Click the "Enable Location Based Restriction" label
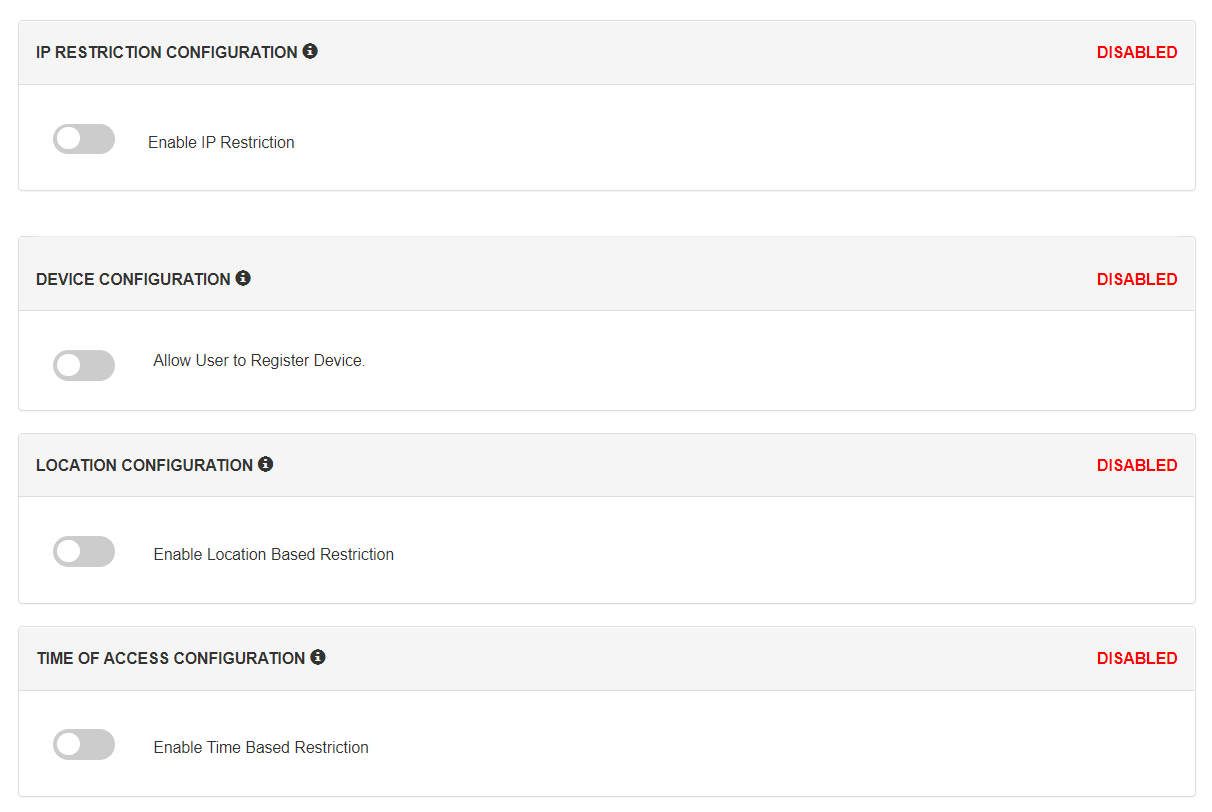Image resolution: width=1212 pixels, height=812 pixels. point(273,554)
